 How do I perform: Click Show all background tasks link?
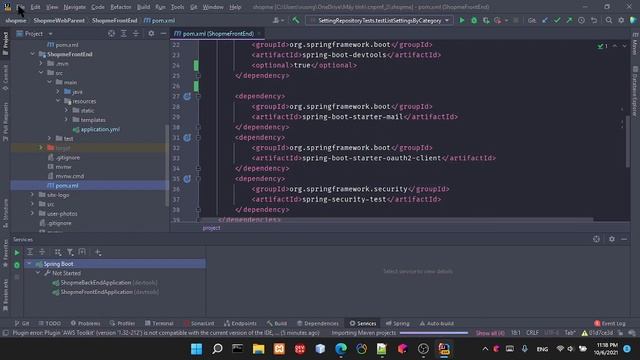(x=490, y=333)
